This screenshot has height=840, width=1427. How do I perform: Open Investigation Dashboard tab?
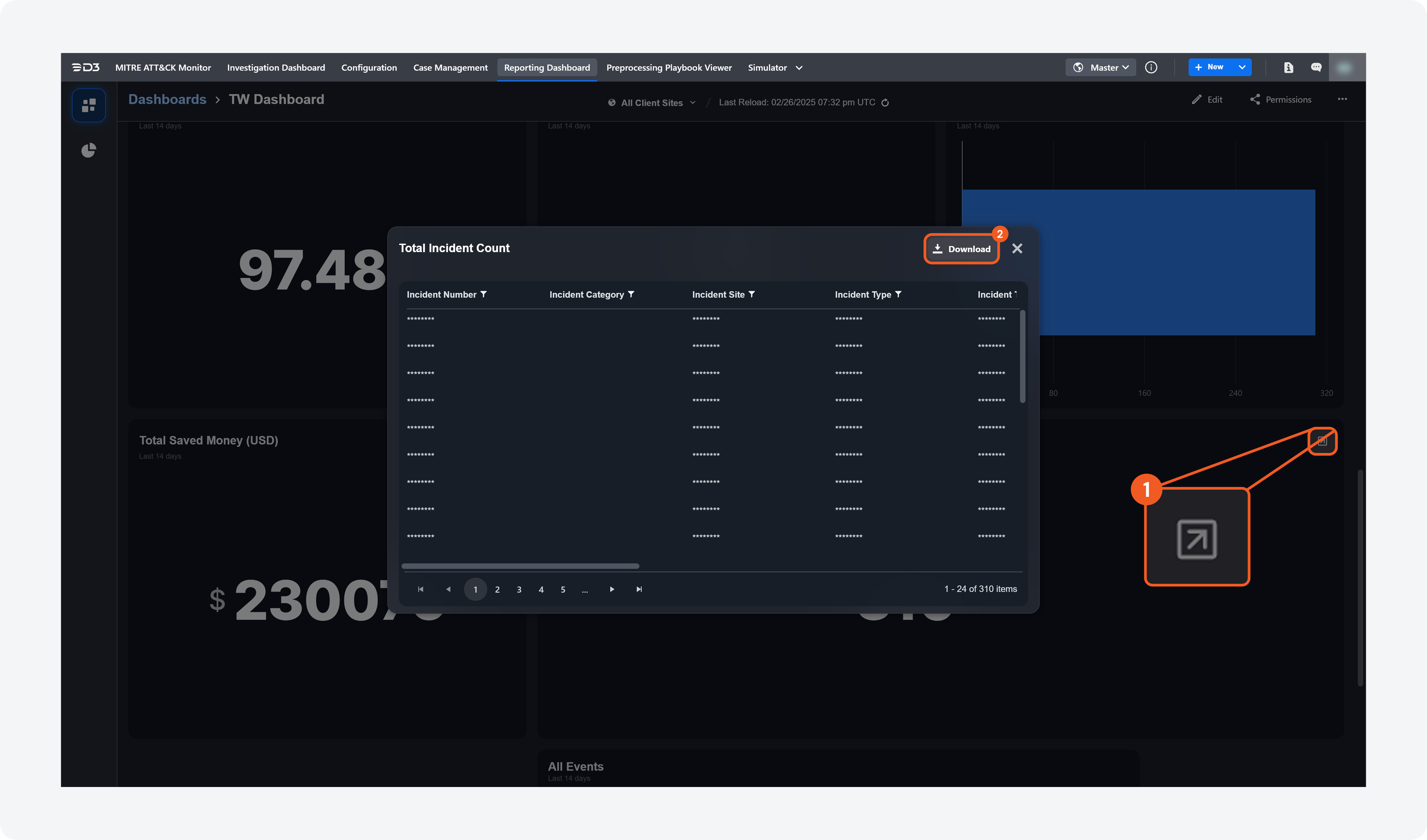point(276,67)
